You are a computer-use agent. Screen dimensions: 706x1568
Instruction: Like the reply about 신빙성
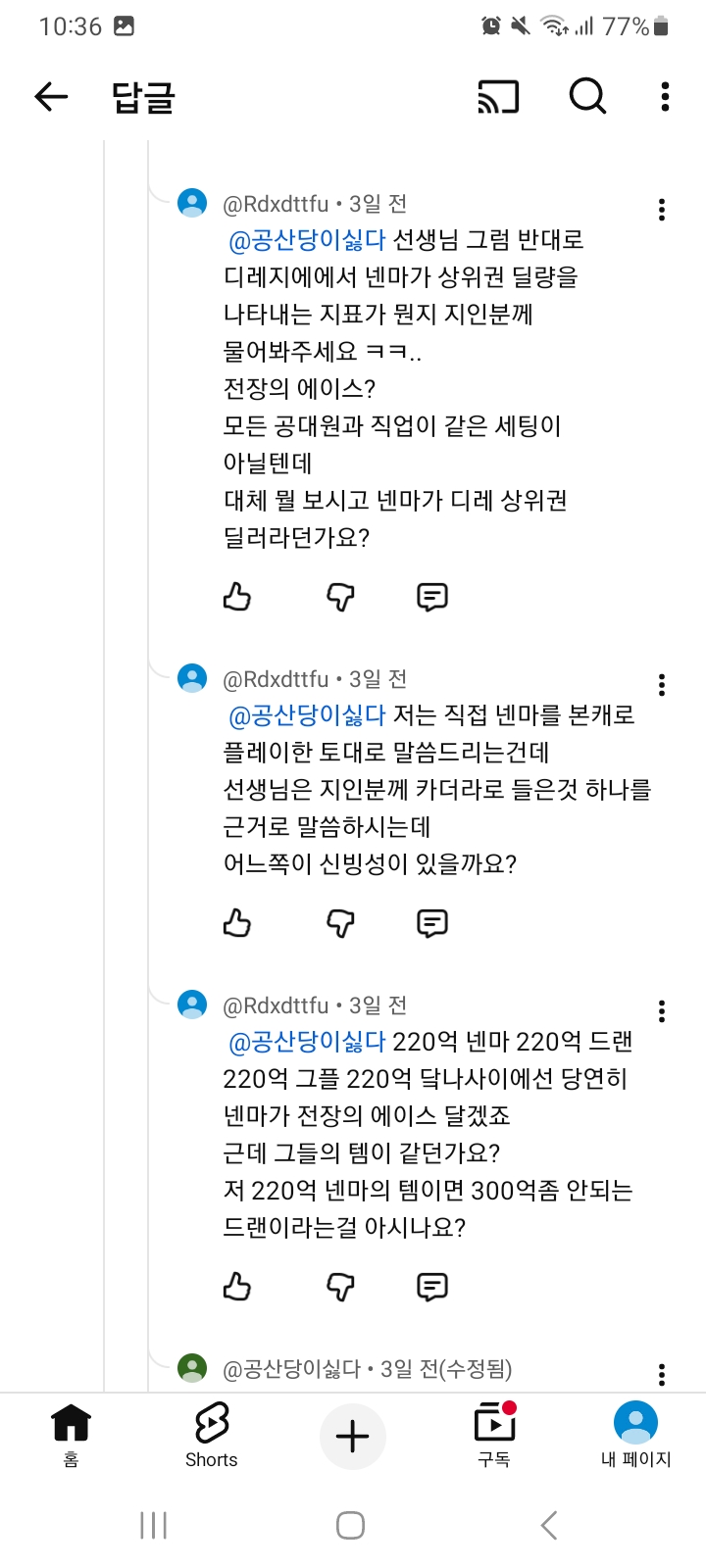click(x=237, y=923)
